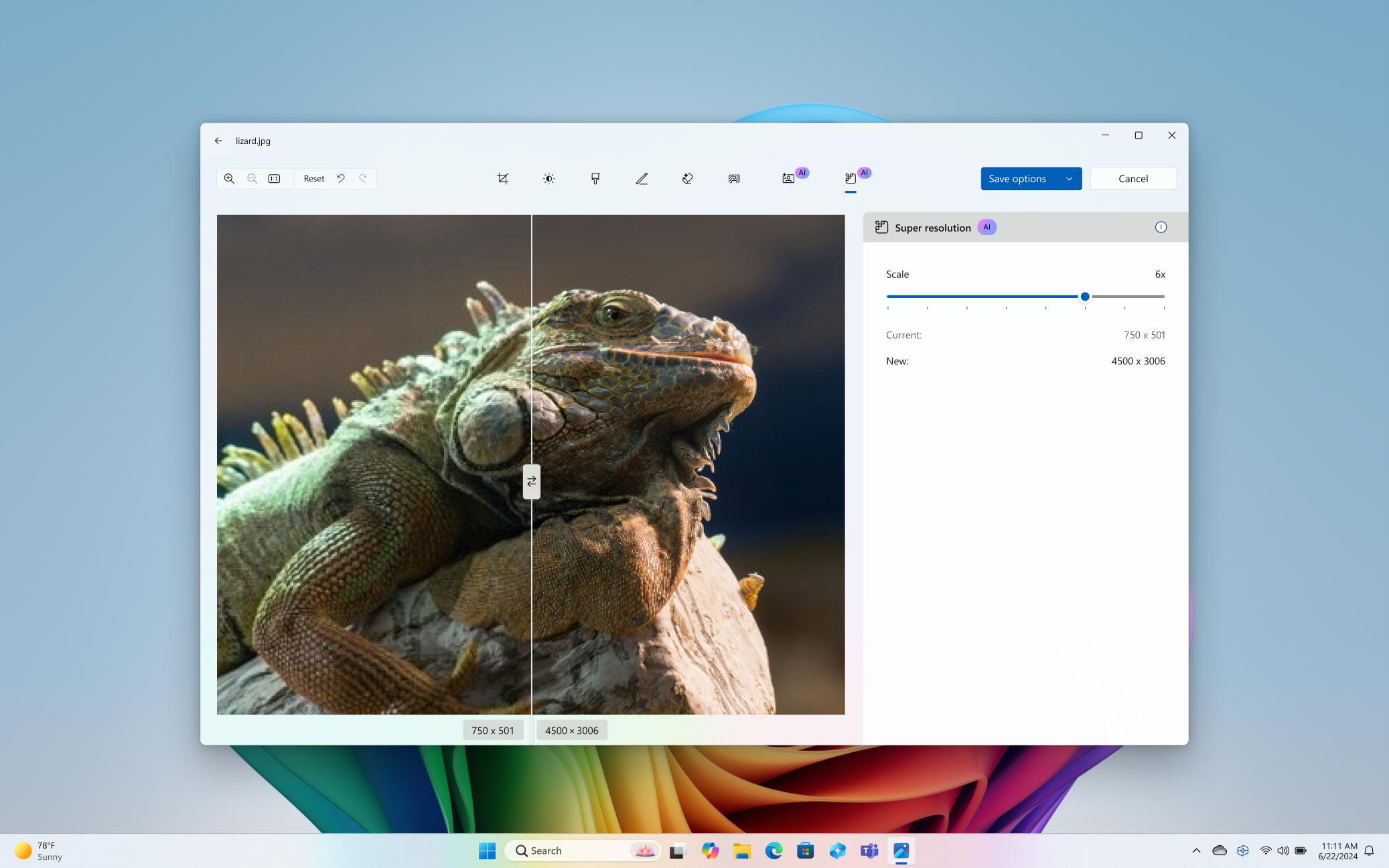
Task: Enable redo last action
Action: coord(363,178)
